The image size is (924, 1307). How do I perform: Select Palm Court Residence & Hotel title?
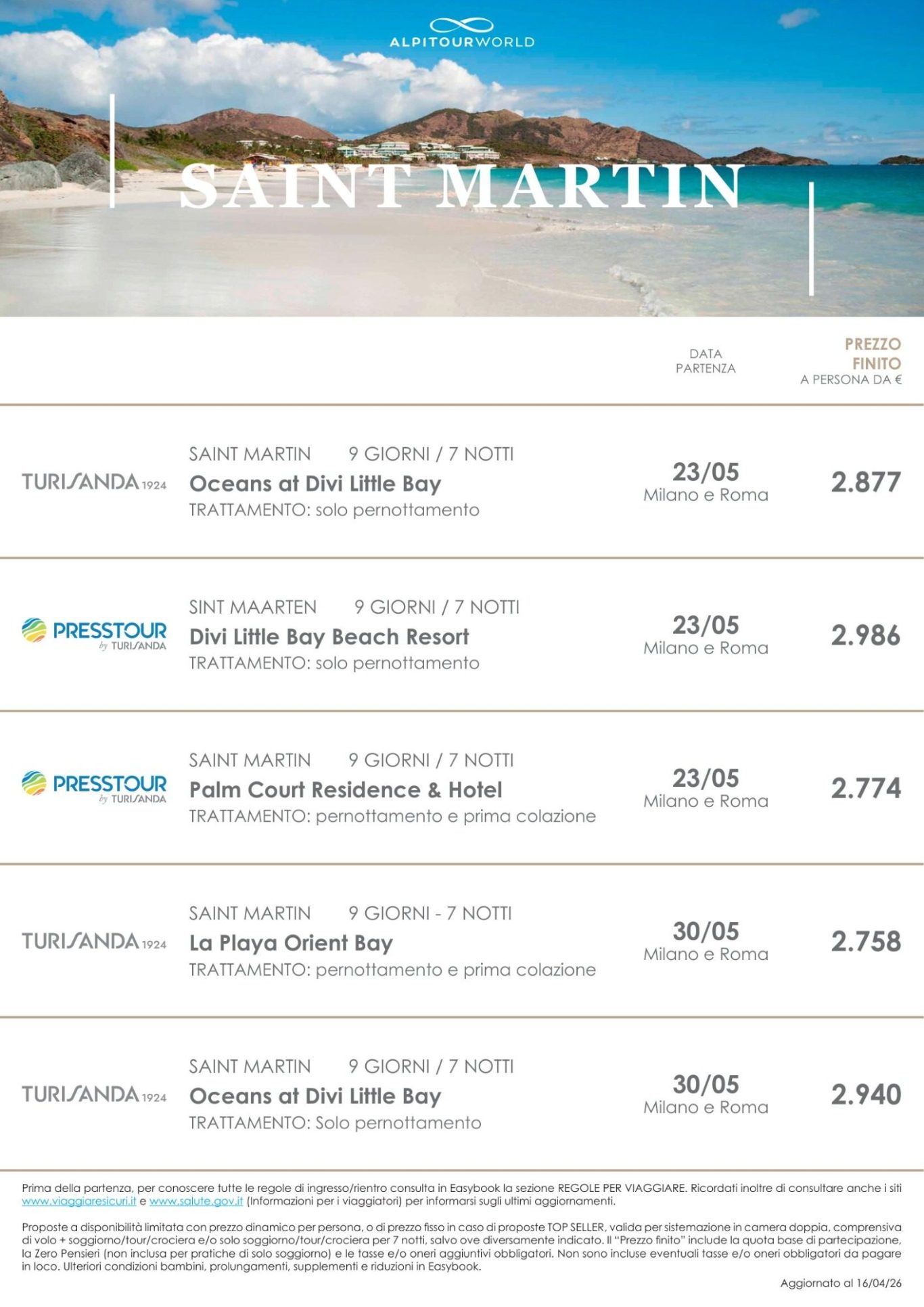click(346, 789)
